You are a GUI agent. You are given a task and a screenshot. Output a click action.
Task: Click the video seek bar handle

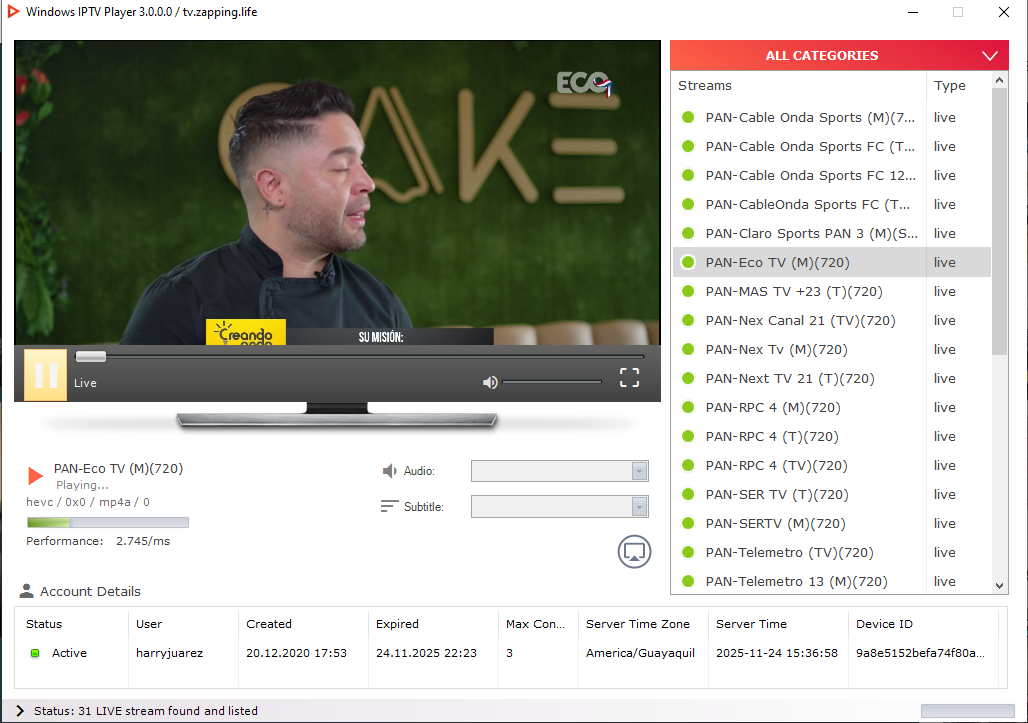(x=90, y=357)
